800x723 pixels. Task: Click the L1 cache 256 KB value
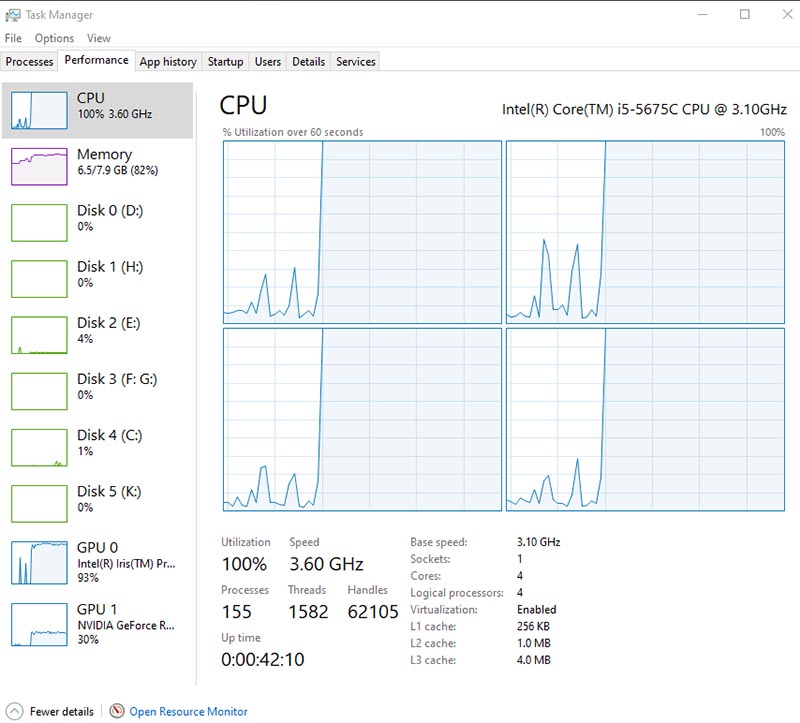pyautogui.click(x=533, y=626)
